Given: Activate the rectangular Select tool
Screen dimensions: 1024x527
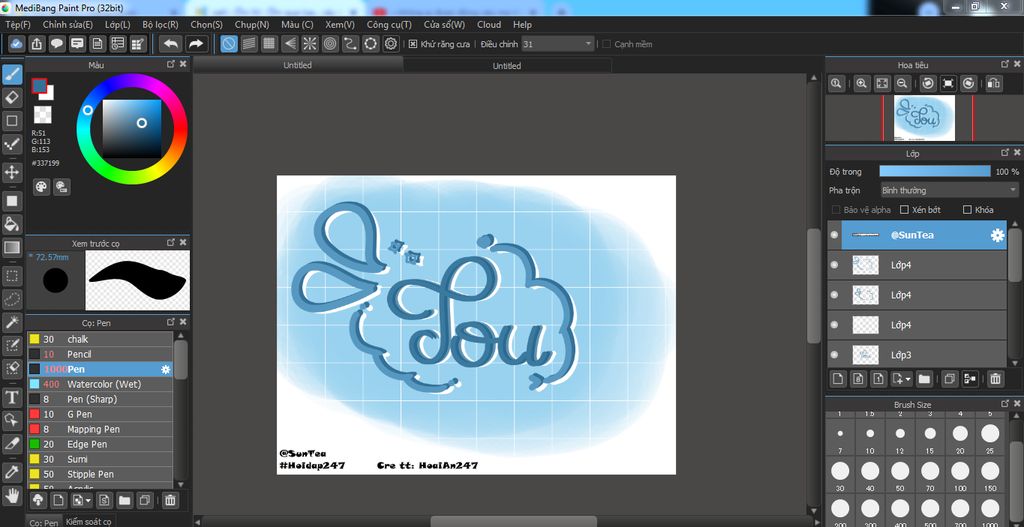Looking at the screenshot, I should (x=12, y=276).
